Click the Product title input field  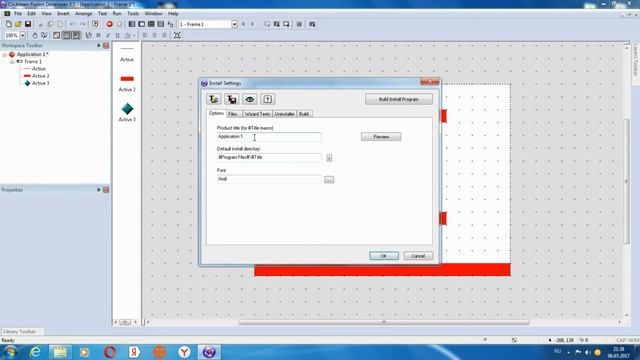point(269,137)
